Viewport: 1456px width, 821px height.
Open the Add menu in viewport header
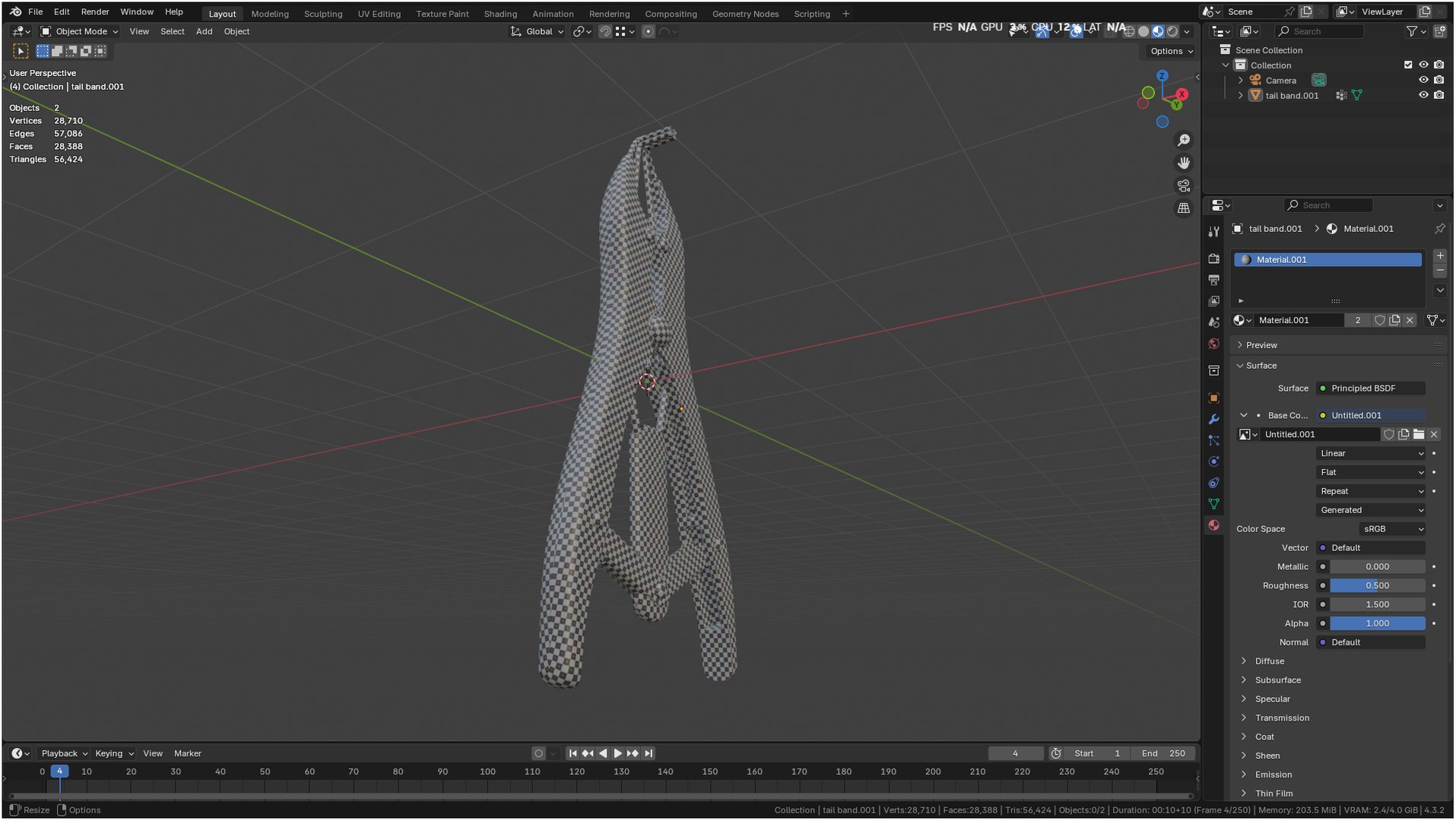pos(204,32)
